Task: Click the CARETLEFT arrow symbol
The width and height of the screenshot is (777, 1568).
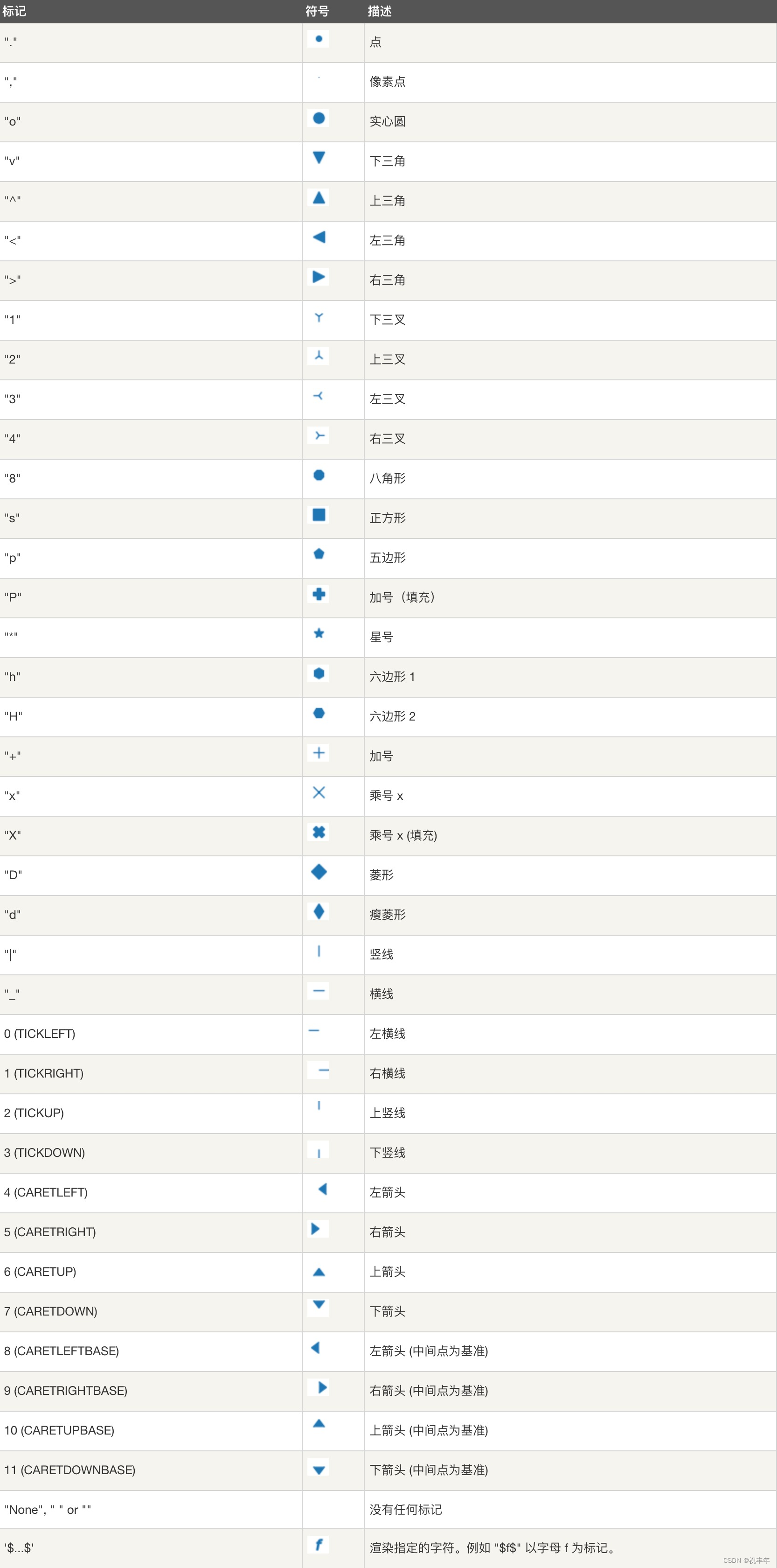Action: [x=322, y=1189]
